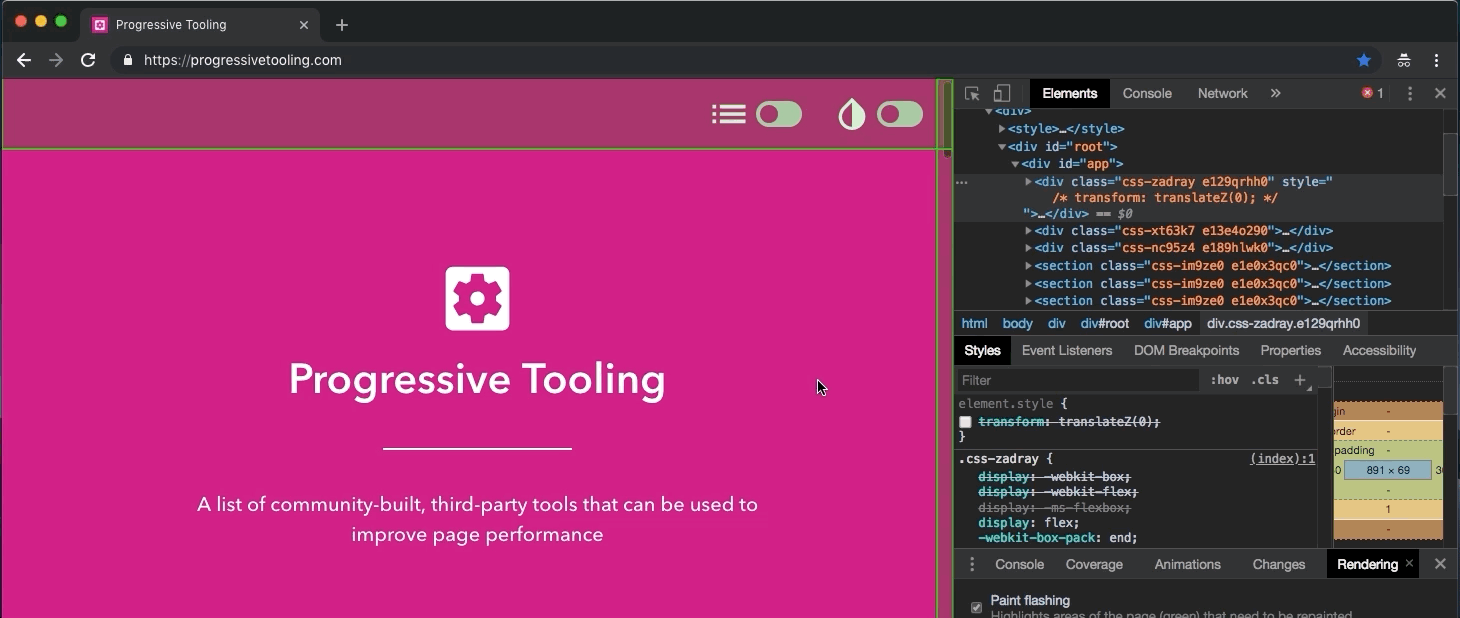Open the Coverage drawer tab

coord(1094,564)
